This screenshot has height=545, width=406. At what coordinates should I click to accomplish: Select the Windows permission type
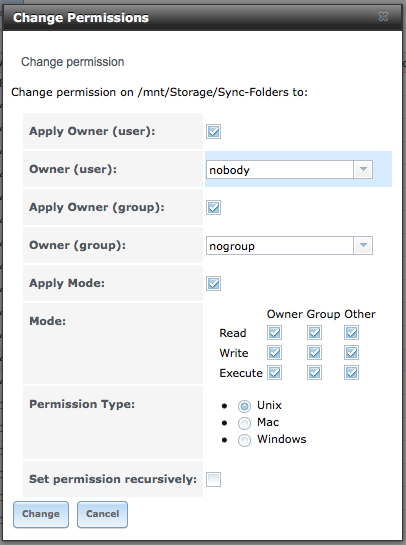tap(244, 440)
